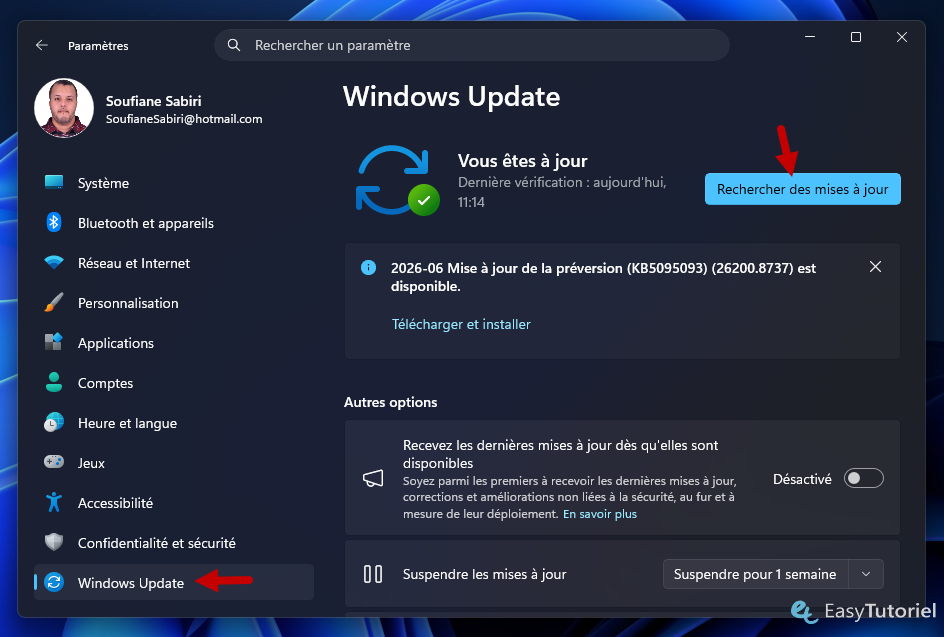The image size is (944, 637).
Task: Click the Rechercher un paramètre search field
Action: click(x=472, y=45)
